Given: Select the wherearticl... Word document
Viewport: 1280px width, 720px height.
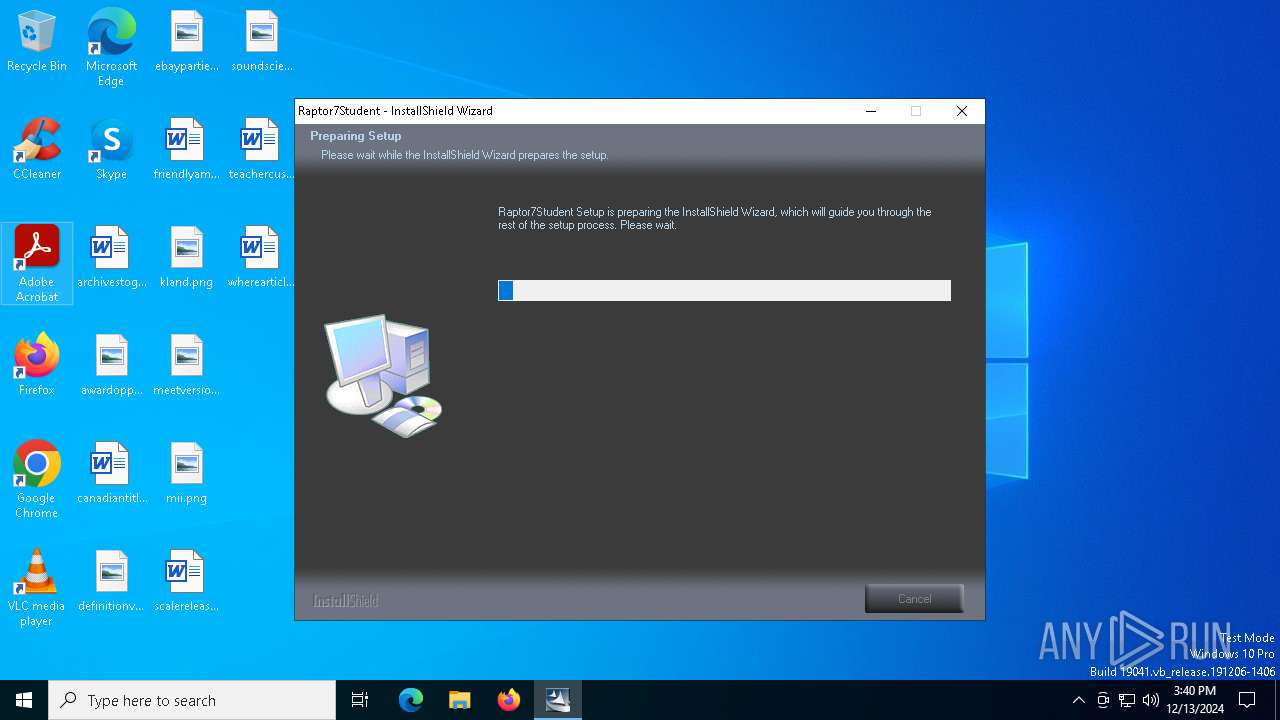Looking at the screenshot, I should (x=261, y=258).
